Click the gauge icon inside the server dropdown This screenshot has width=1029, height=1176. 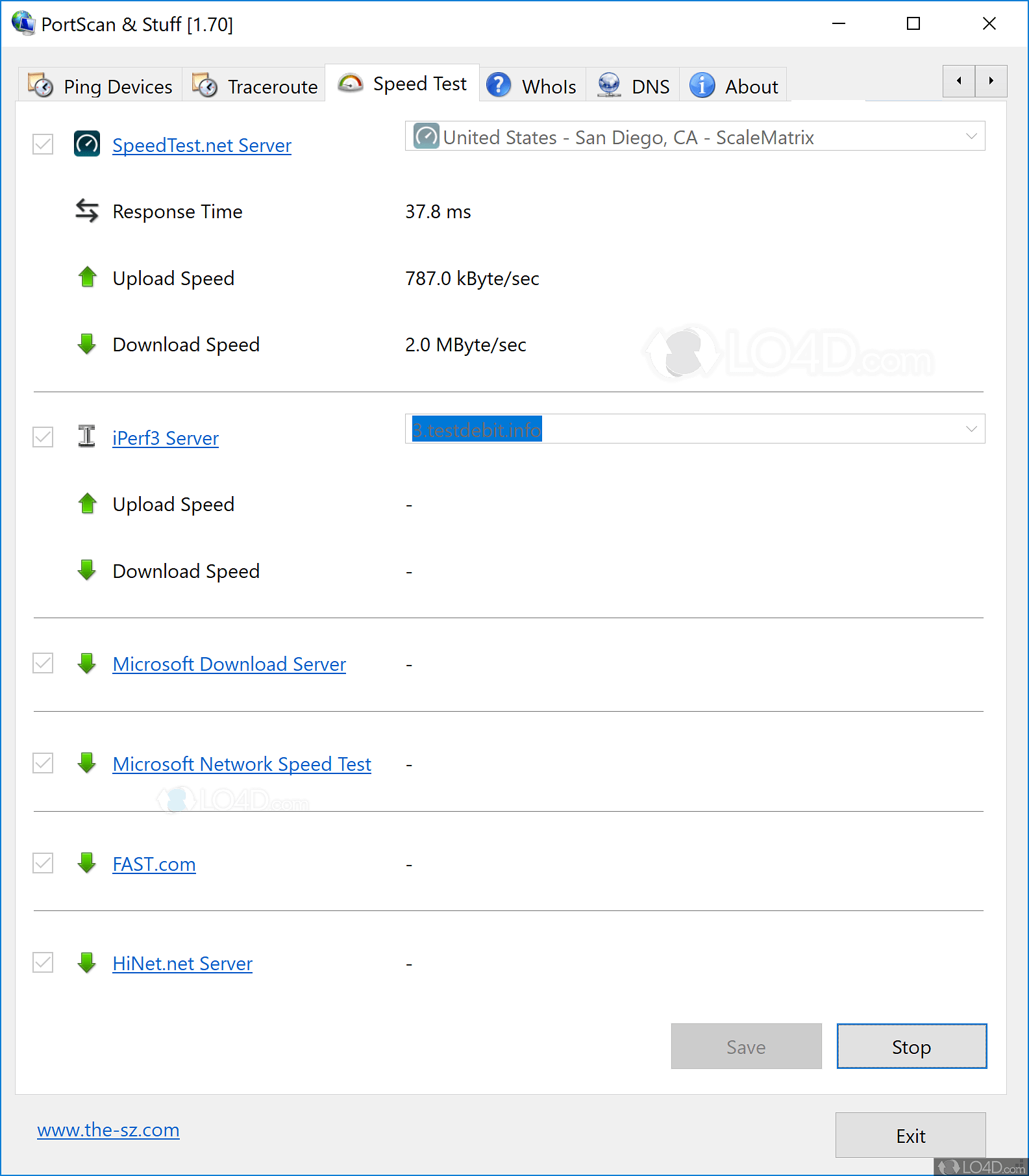coord(427,136)
